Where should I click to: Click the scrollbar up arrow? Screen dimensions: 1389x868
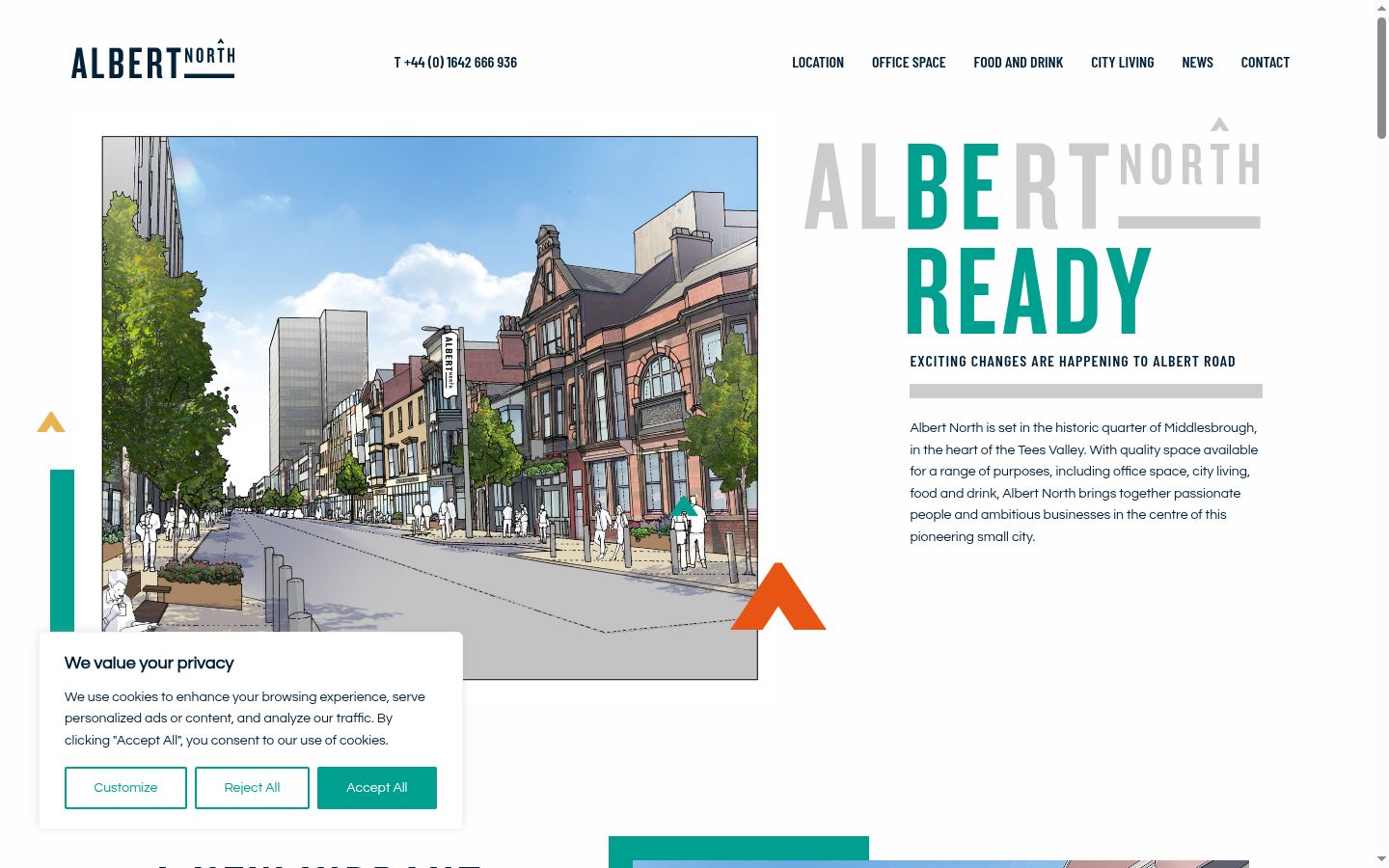1381,7
